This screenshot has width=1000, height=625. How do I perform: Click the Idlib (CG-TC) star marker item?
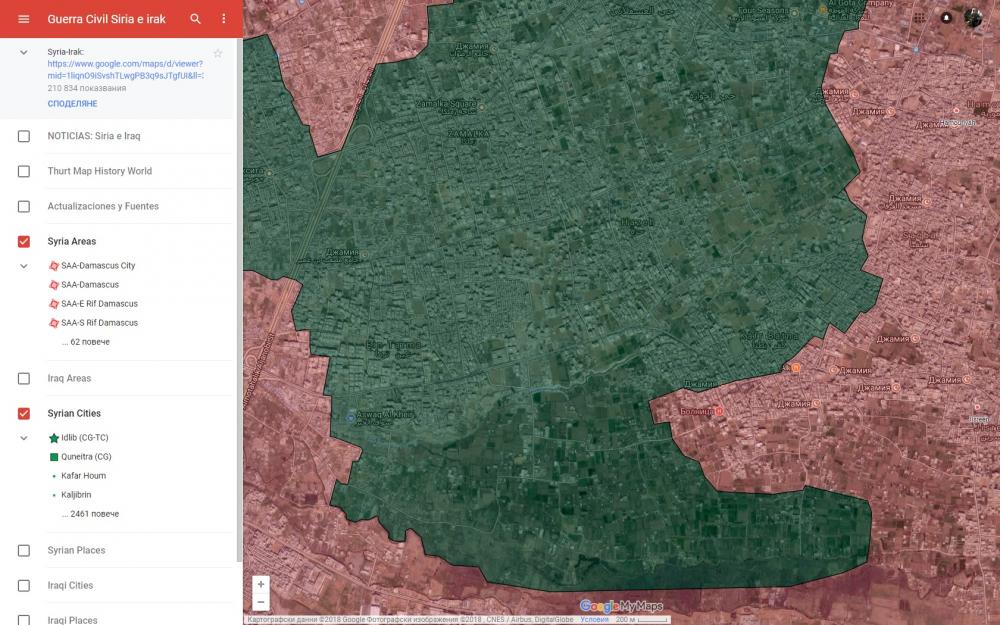pos(85,438)
